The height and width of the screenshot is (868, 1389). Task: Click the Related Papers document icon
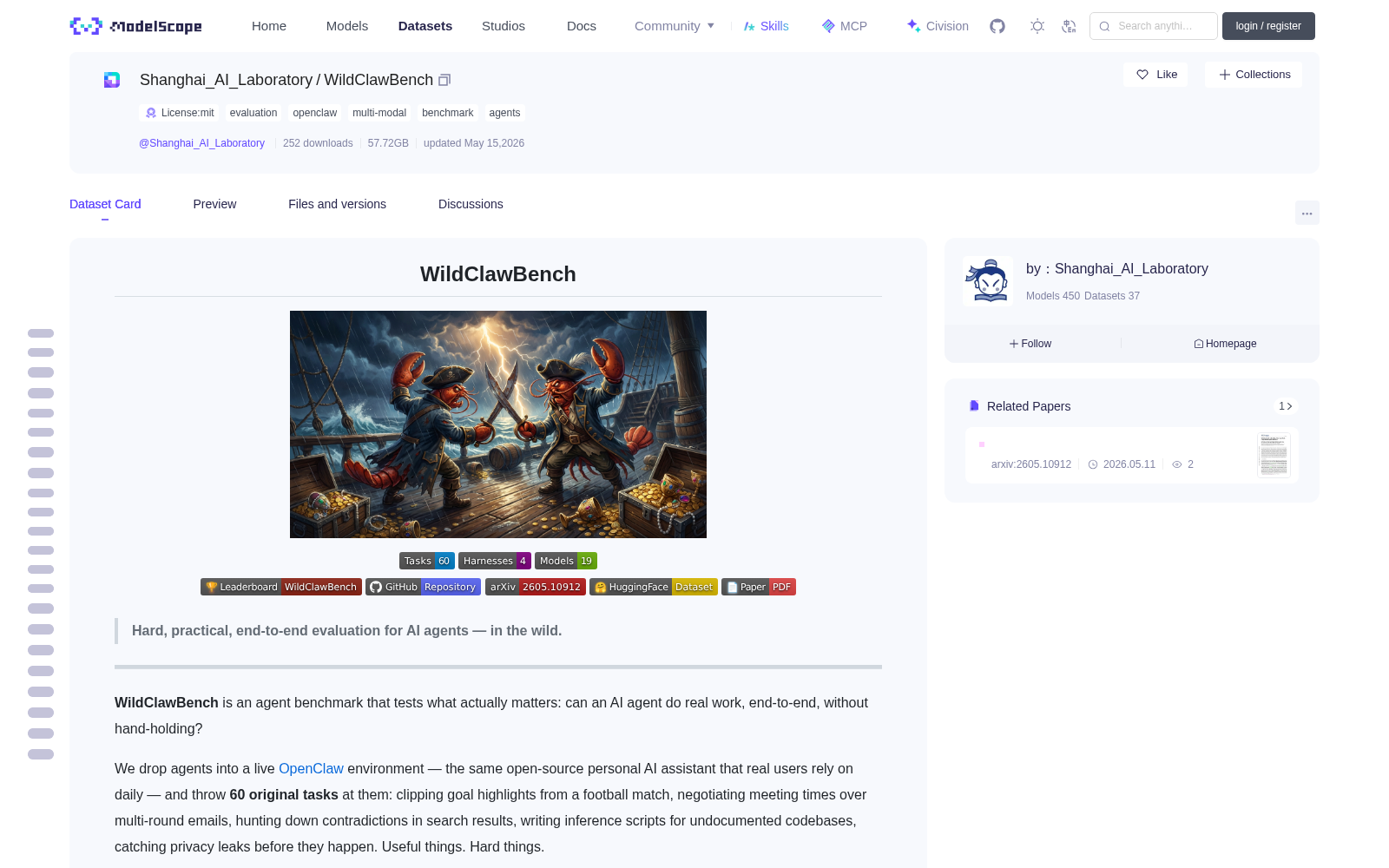point(974,406)
